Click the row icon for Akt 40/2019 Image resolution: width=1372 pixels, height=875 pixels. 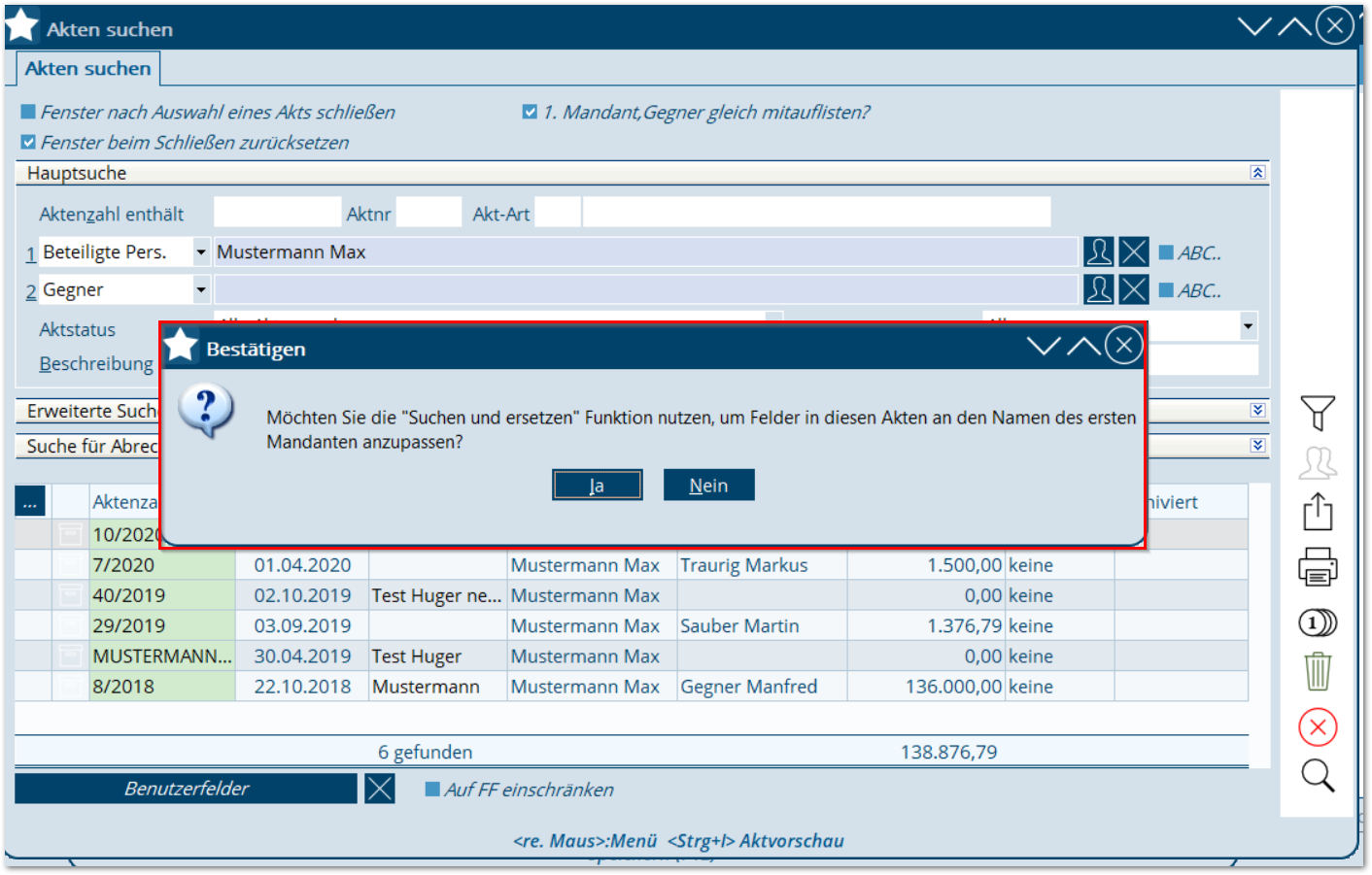point(70,595)
